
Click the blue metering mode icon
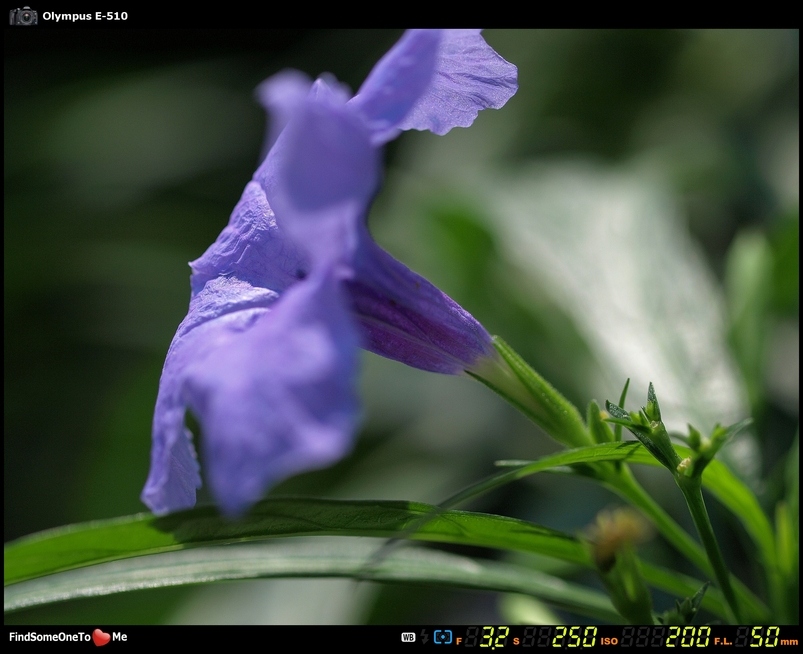coord(442,637)
